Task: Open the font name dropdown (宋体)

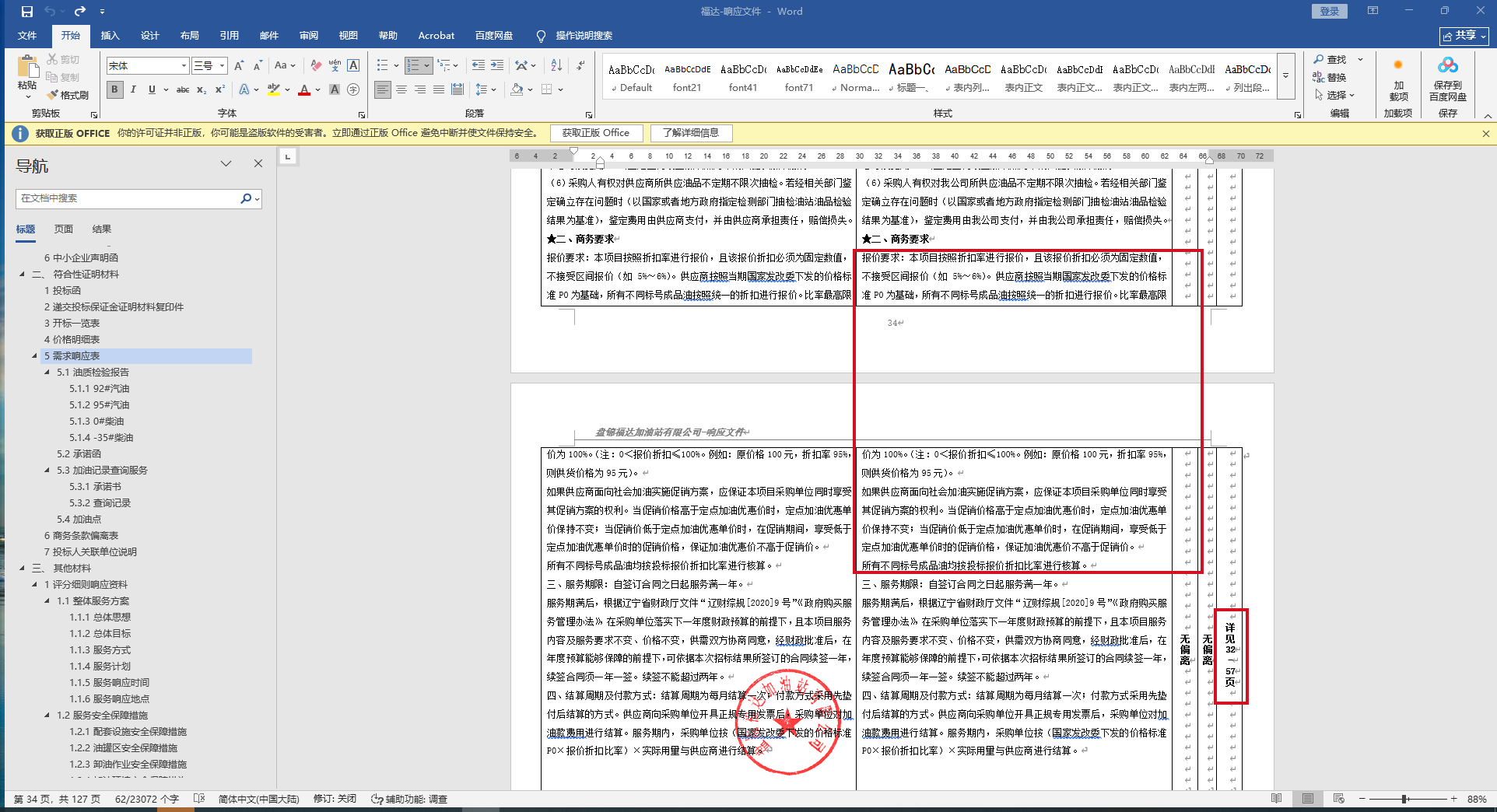Action: pyautogui.click(x=184, y=66)
